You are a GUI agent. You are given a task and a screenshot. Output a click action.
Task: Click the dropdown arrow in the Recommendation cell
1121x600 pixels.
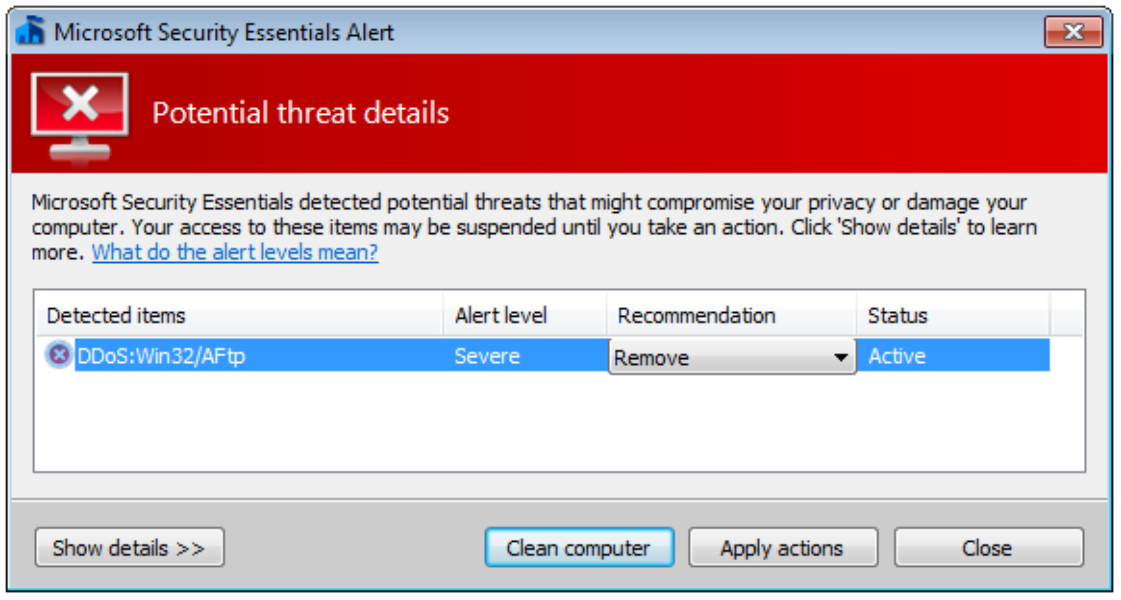click(x=841, y=358)
